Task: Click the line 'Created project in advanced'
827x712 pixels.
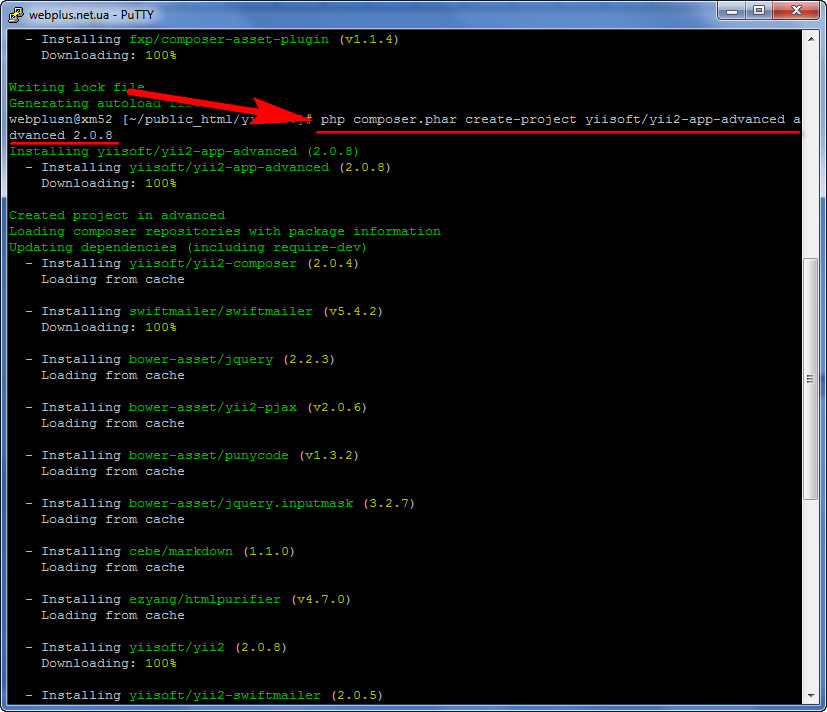Action: 117,215
